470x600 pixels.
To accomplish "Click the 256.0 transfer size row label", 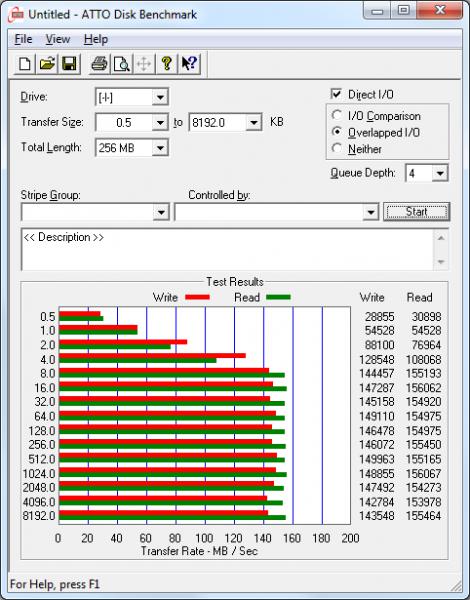I will (x=42, y=445).
